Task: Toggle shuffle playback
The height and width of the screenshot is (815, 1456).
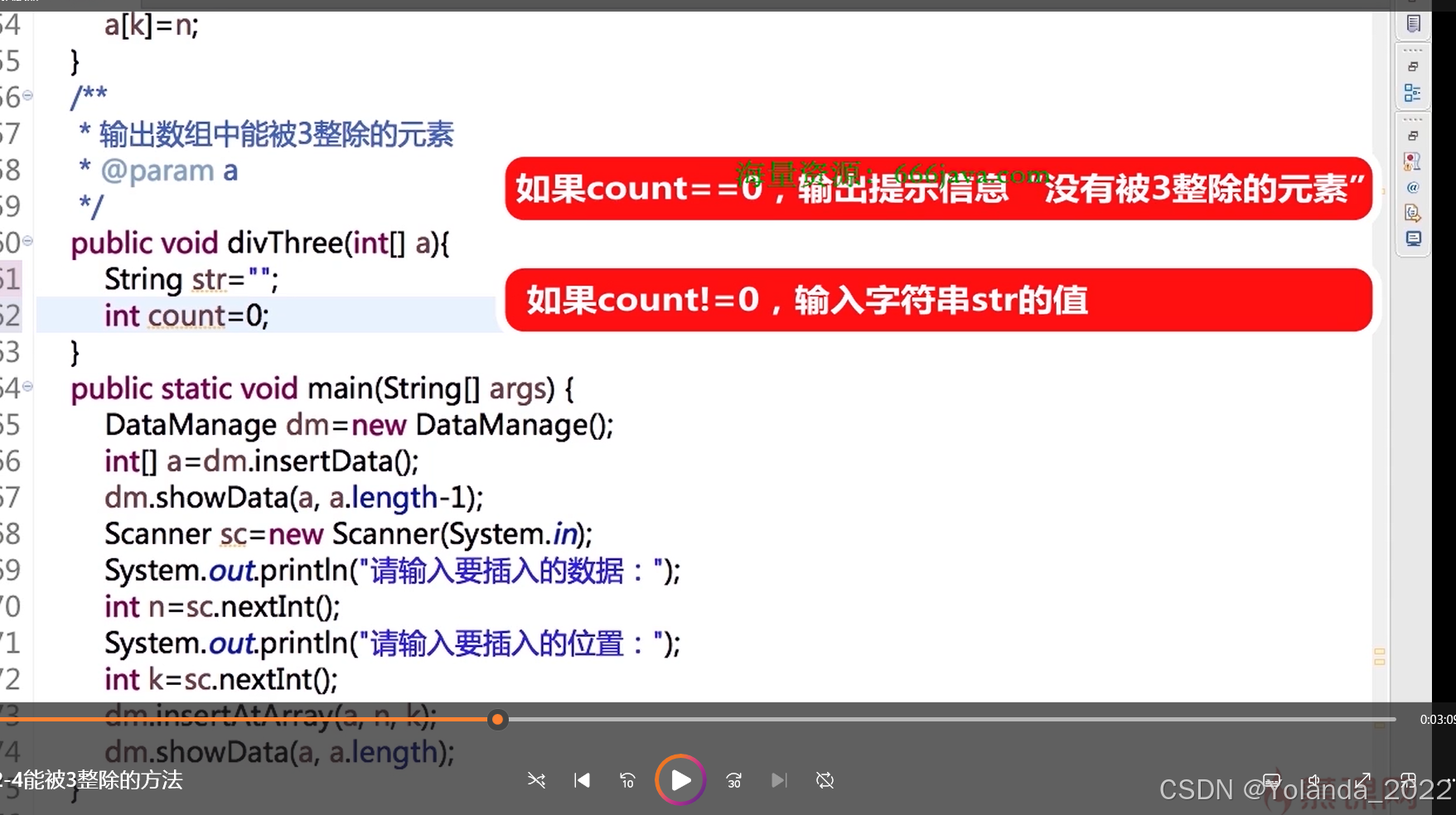Action: [x=536, y=780]
